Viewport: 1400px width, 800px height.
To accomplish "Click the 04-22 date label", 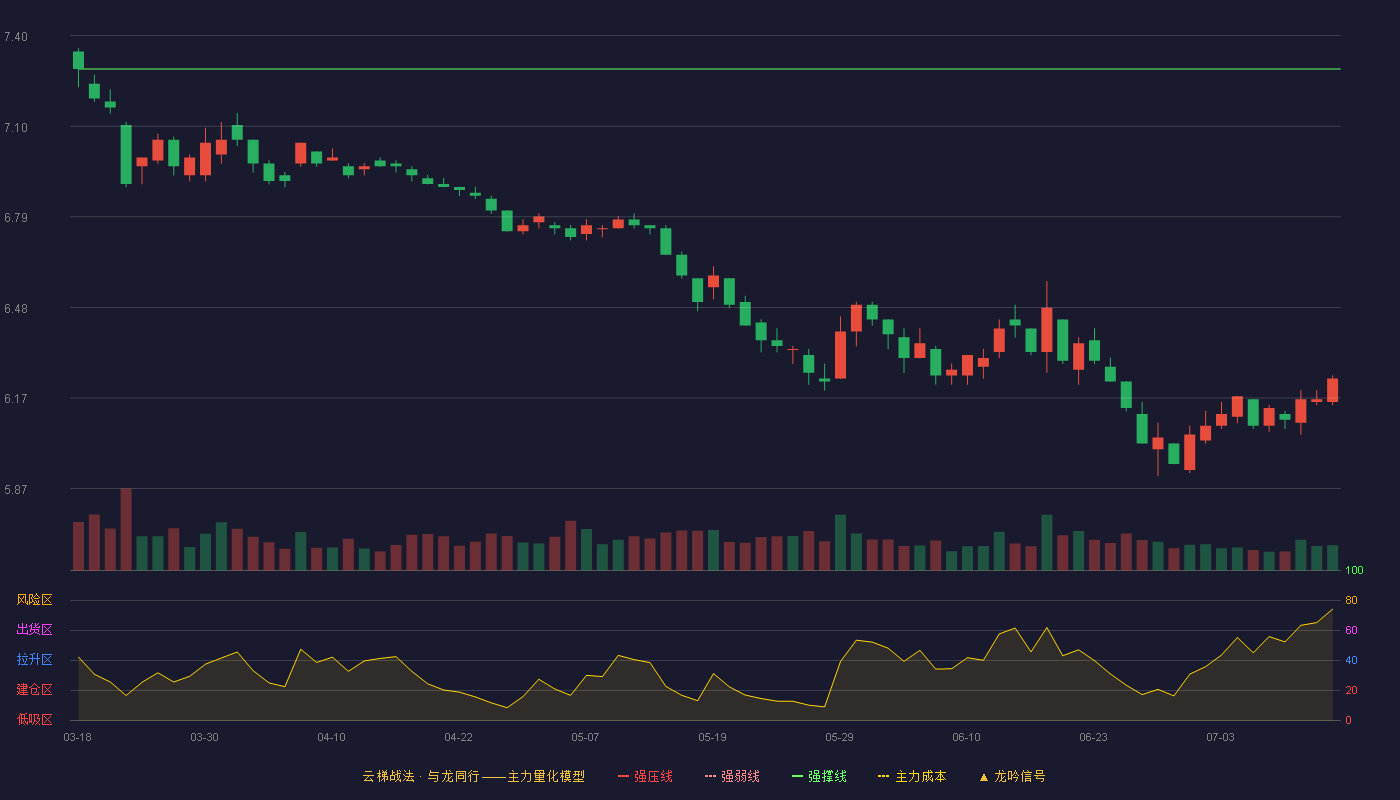I will tap(458, 737).
